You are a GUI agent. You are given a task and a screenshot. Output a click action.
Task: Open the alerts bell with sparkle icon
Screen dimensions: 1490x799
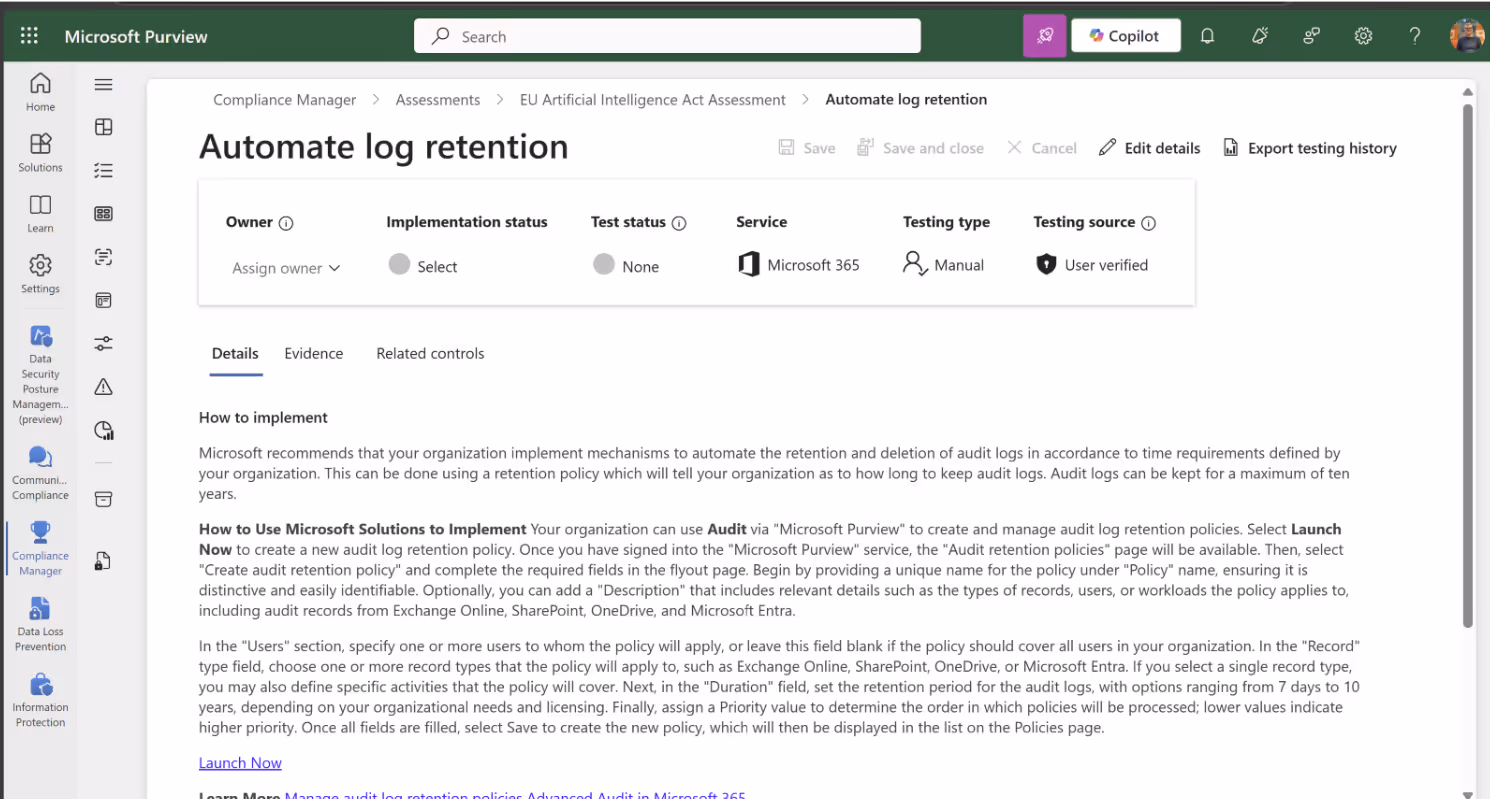click(1260, 36)
